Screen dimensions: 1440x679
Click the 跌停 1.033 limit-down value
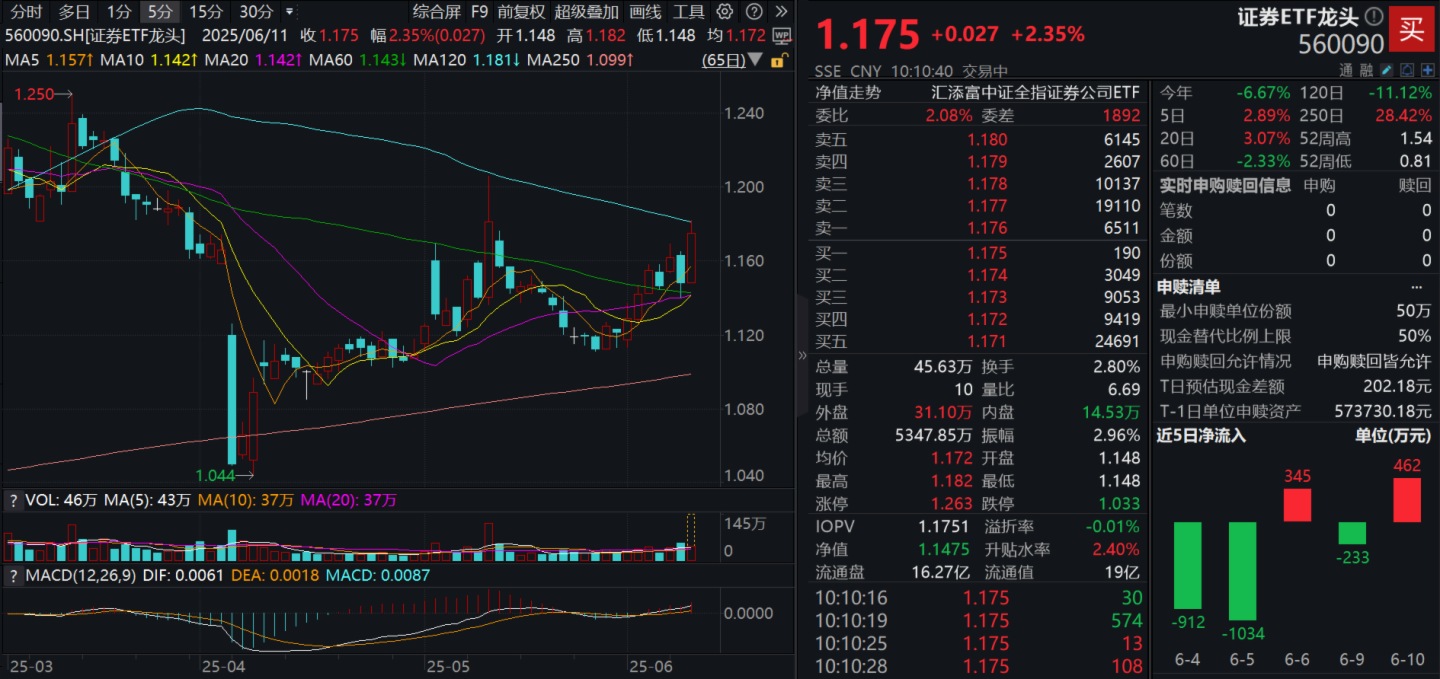click(1118, 504)
